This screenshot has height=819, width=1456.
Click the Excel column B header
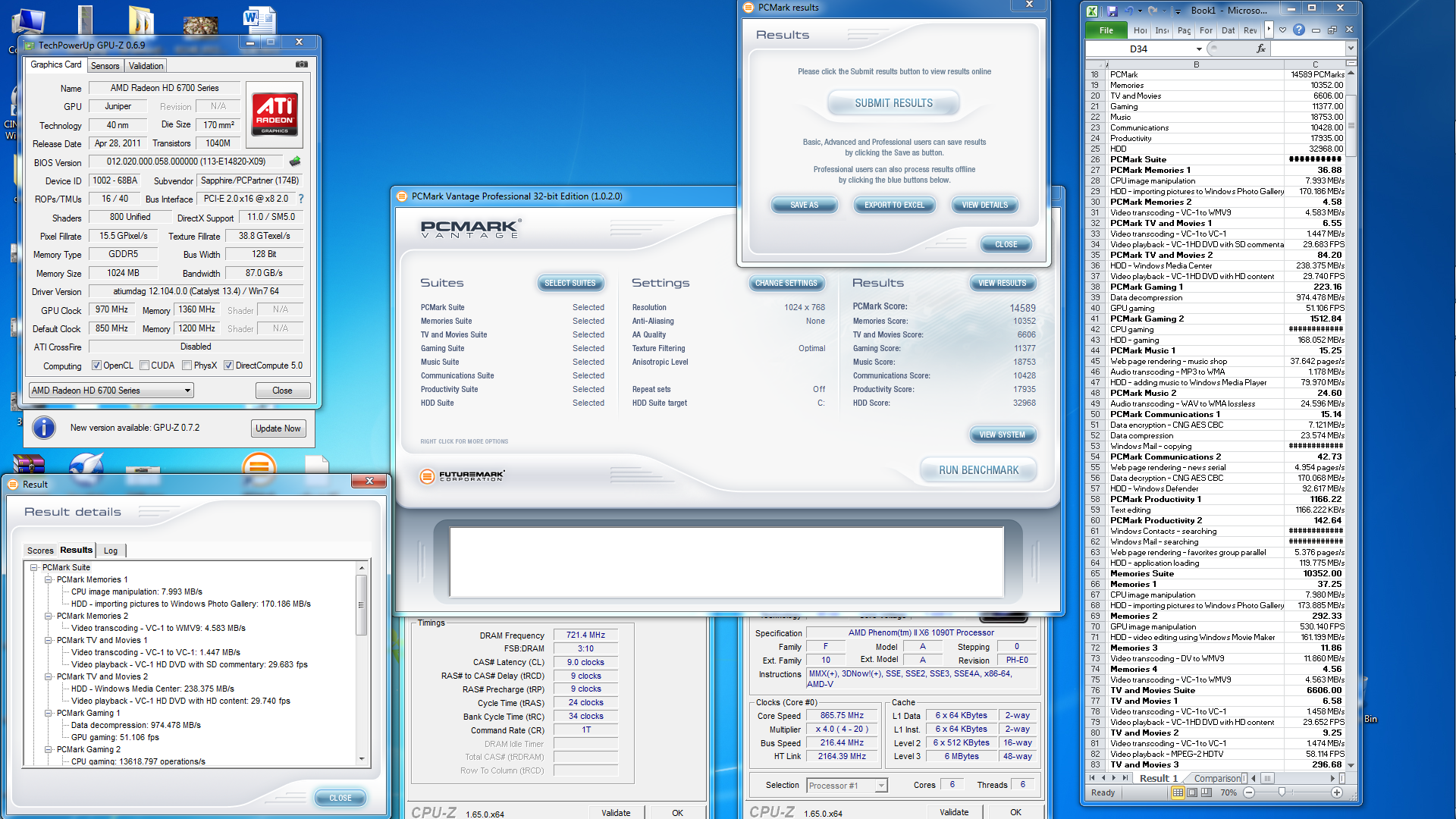1196,64
